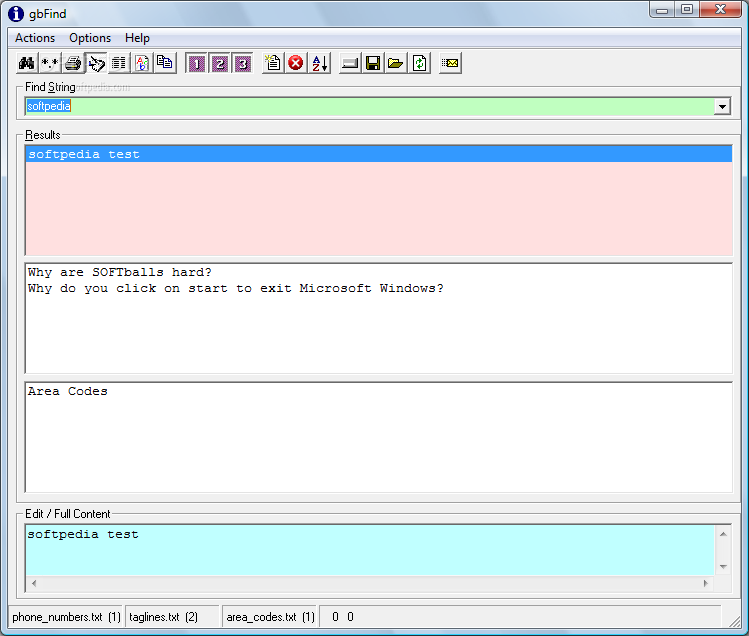Click the 'Why are SOFTballs hard?' line
Viewport: 749px width, 636px height.
119,272
